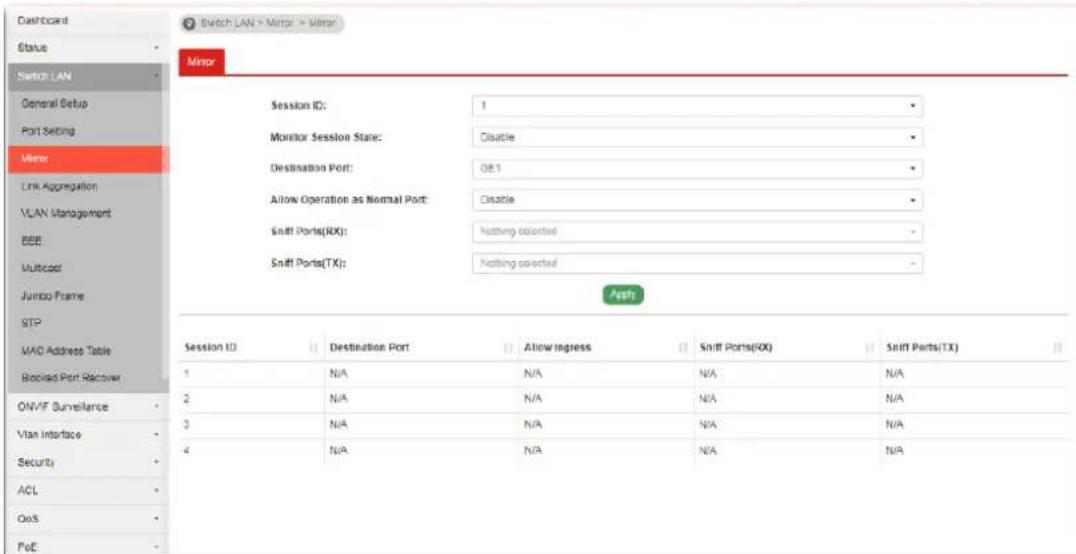This screenshot has height=554, width=1076.
Task: Open Allow Operation as Normal Port dropdown
Action: coord(697,200)
